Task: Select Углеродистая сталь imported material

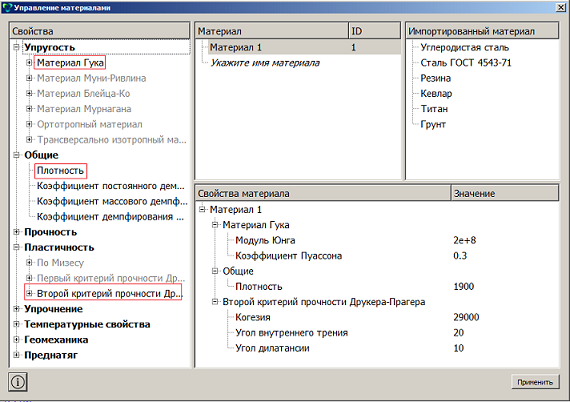Action: coord(465,47)
